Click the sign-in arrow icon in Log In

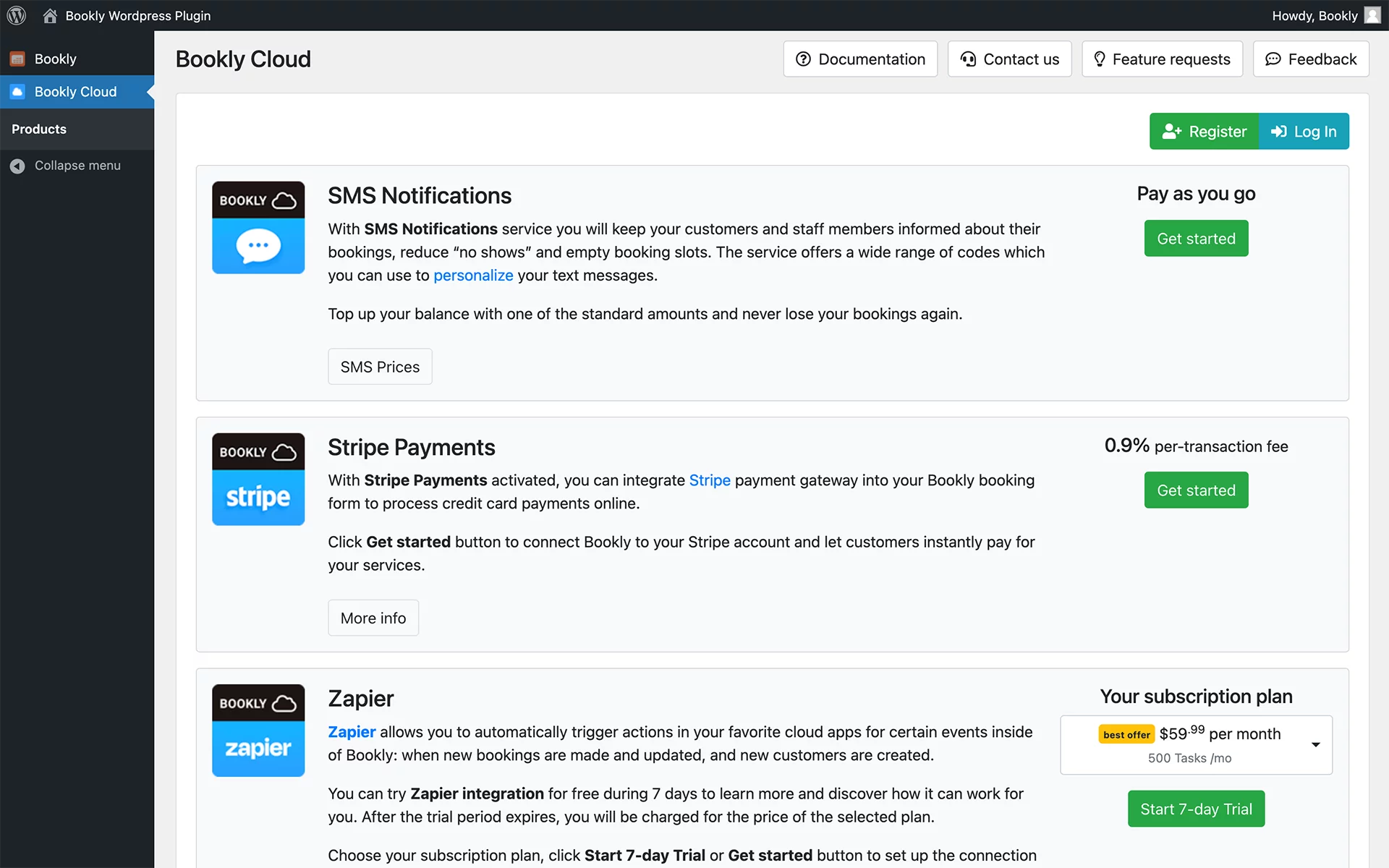[1279, 132]
